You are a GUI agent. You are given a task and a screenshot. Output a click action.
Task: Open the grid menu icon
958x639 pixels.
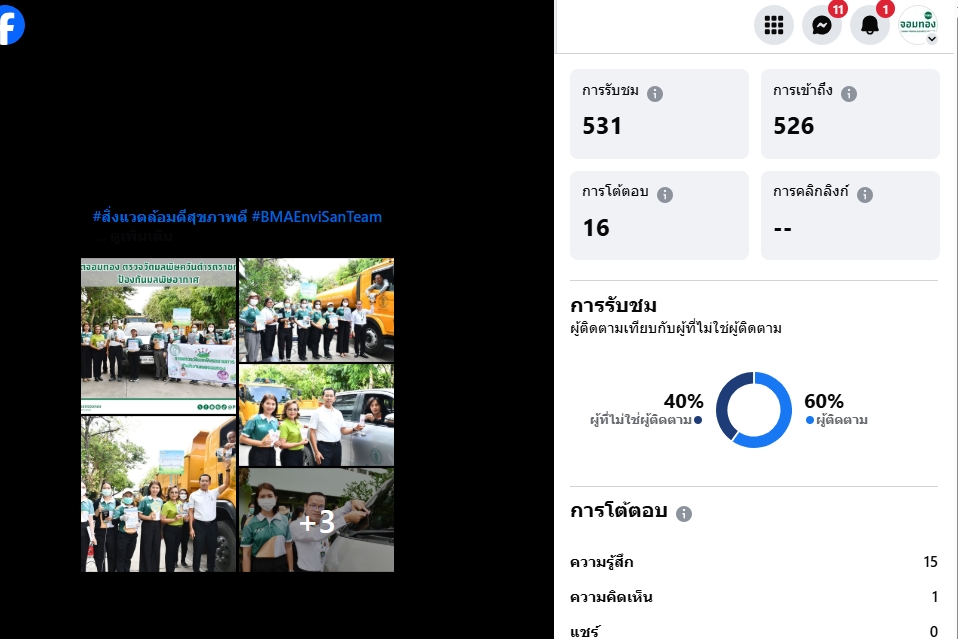pyautogui.click(x=773, y=25)
